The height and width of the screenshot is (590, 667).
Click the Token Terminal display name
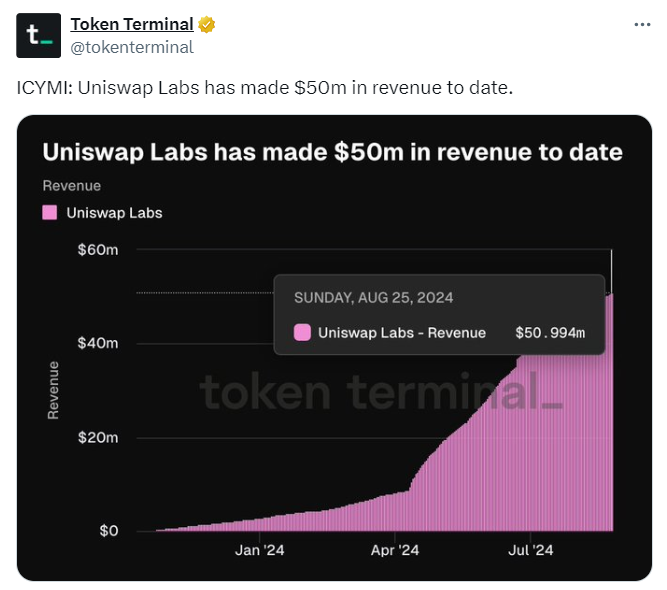(x=131, y=24)
